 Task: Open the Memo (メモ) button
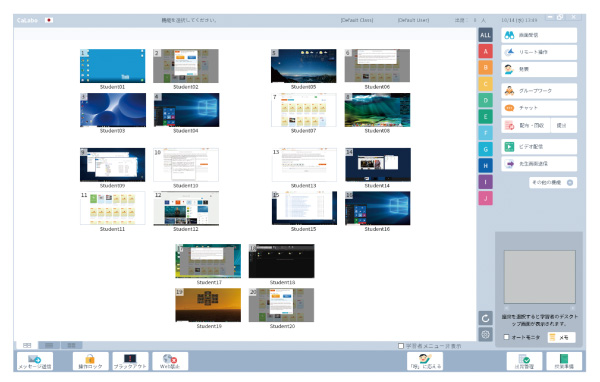coord(561,337)
